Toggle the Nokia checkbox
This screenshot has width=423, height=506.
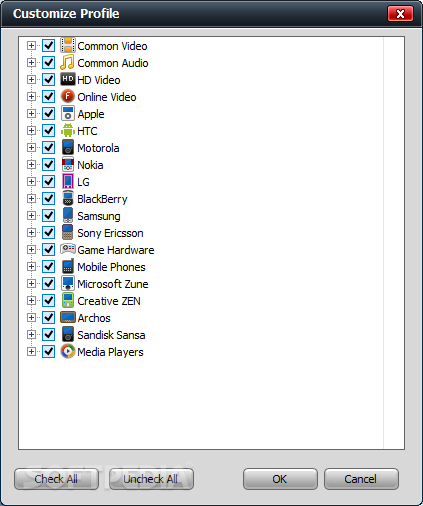point(49,164)
